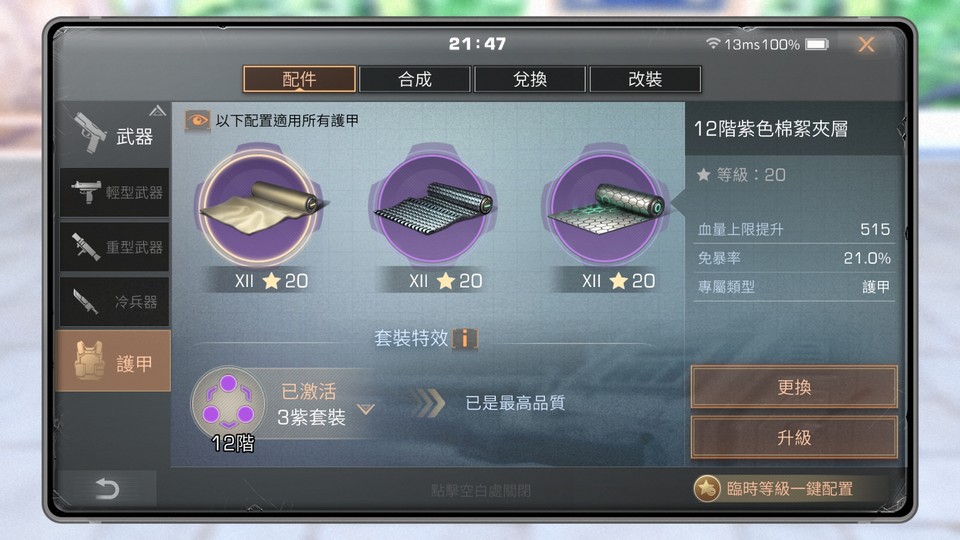Select the green hexagon mesh attachment

606,208
